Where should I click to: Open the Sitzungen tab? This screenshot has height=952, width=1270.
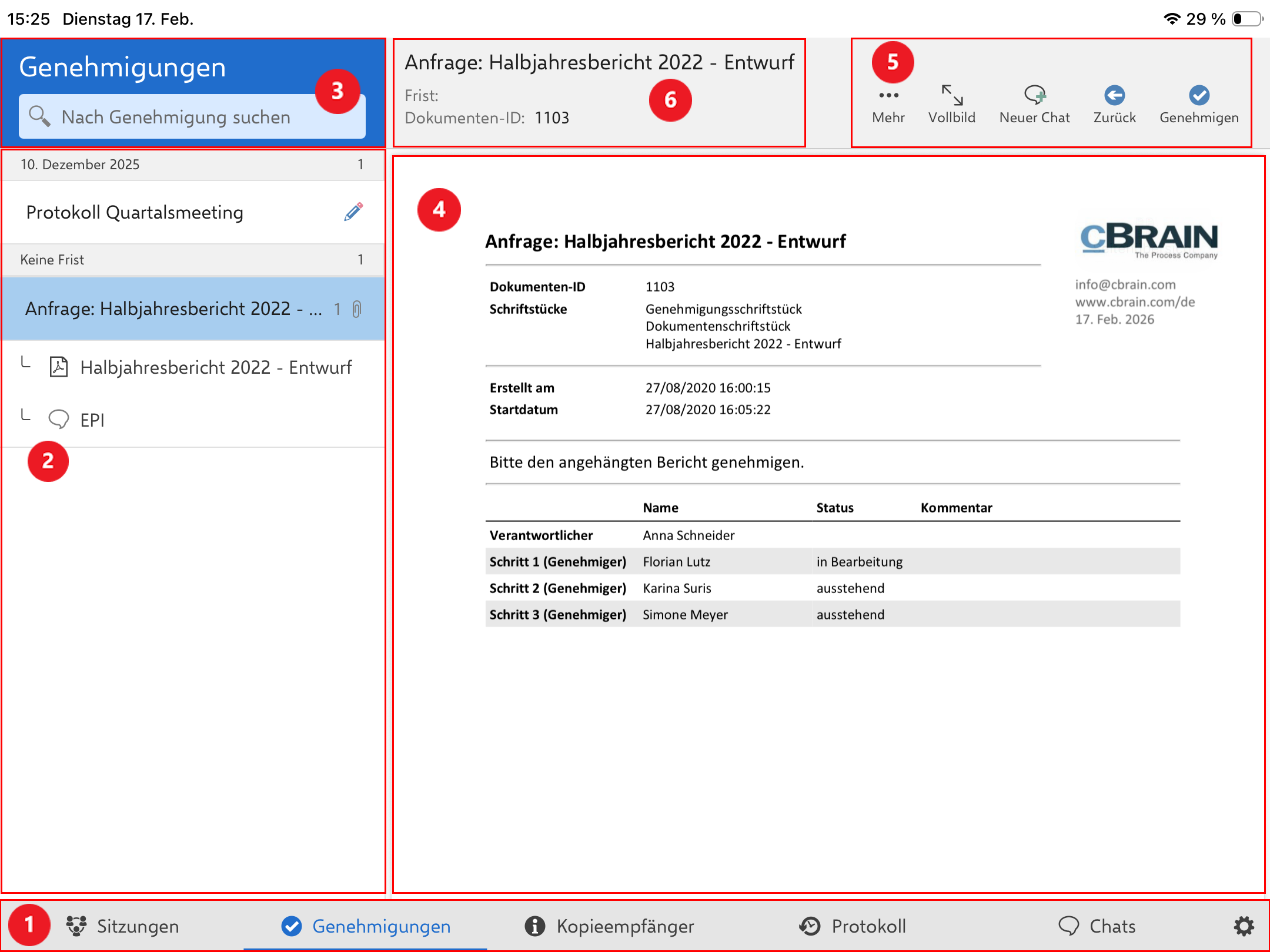123,927
